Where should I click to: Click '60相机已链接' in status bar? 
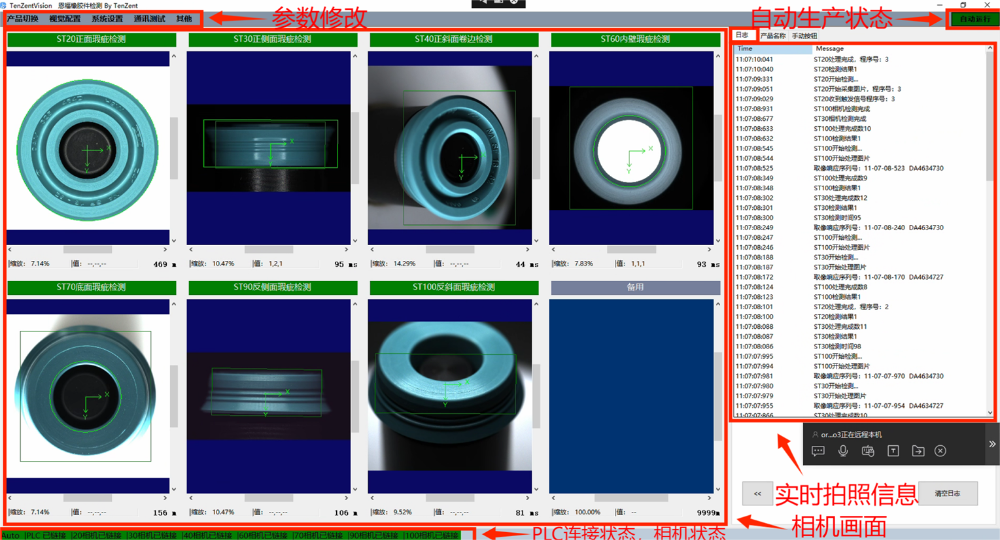(x=263, y=536)
